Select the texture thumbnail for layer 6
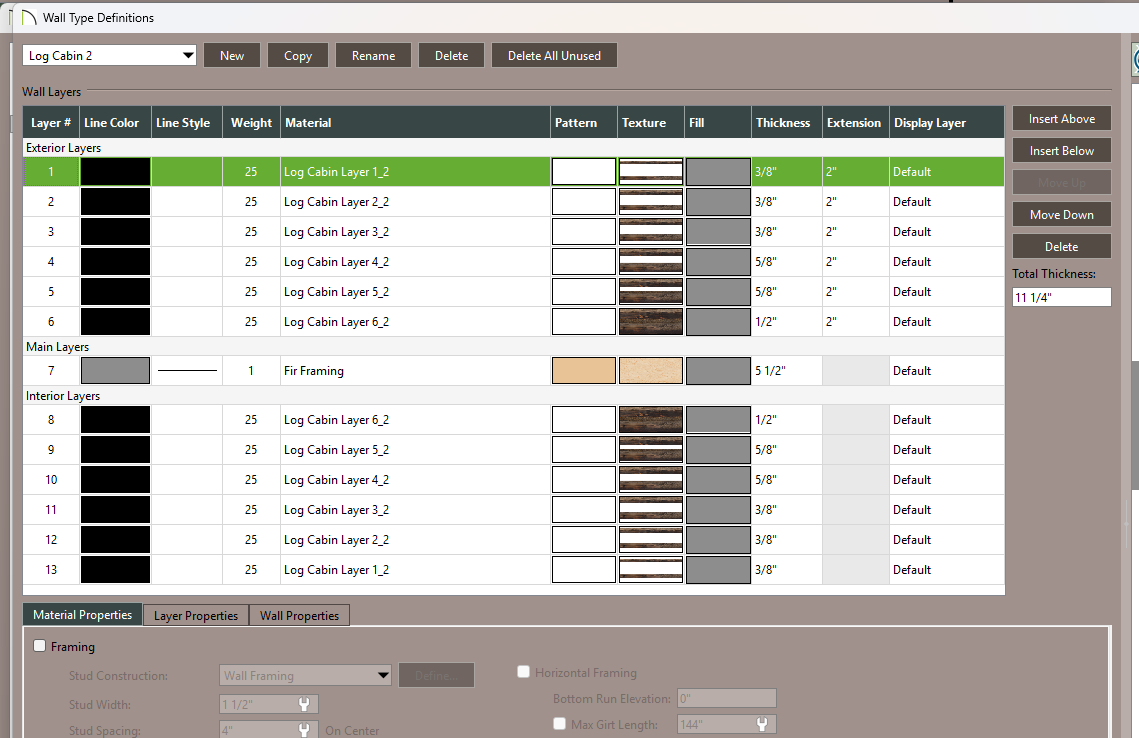 pyautogui.click(x=650, y=322)
